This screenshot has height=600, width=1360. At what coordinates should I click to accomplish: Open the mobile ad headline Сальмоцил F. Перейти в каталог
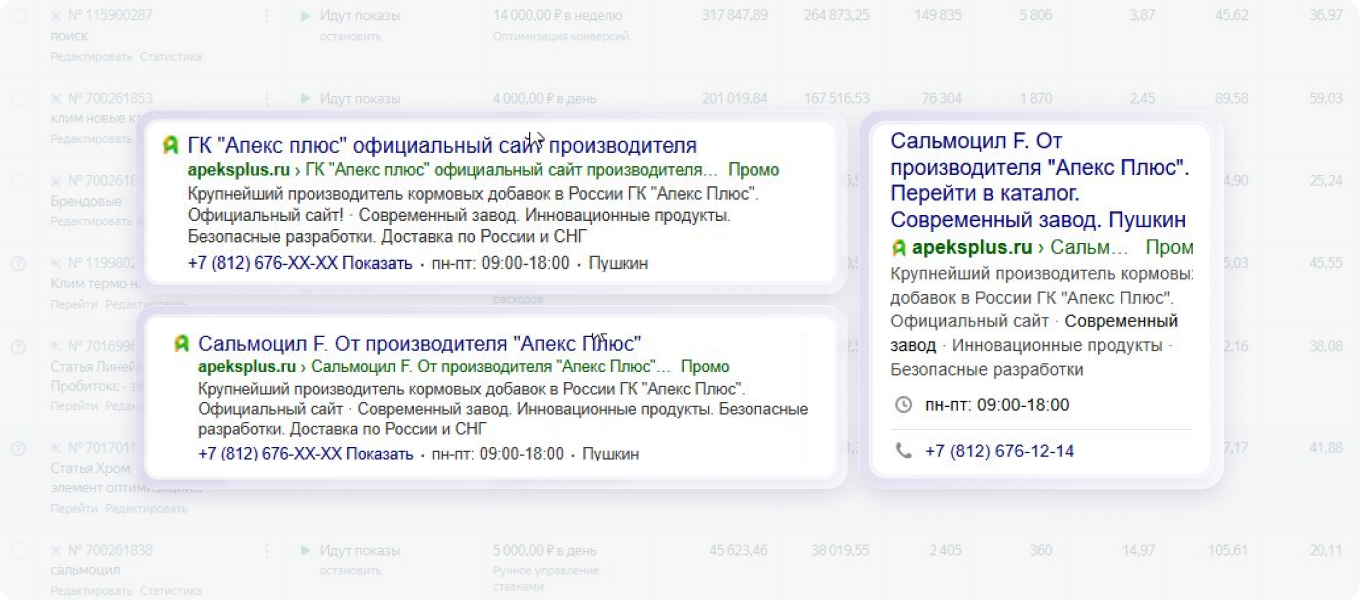point(1039,180)
